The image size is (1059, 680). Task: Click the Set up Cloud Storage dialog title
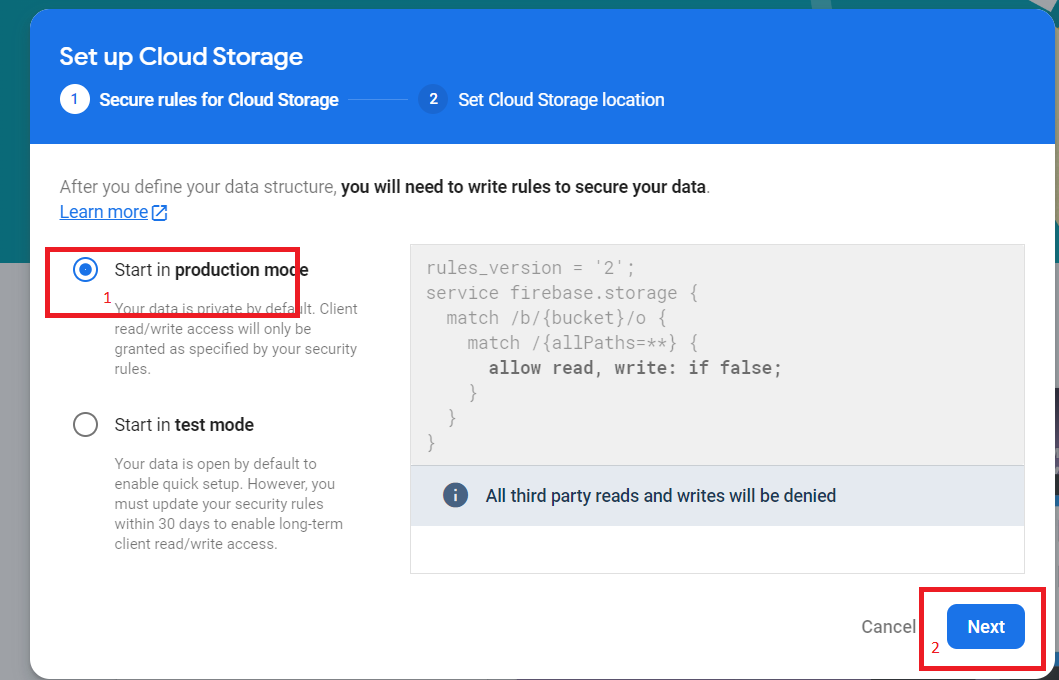click(181, 57)
